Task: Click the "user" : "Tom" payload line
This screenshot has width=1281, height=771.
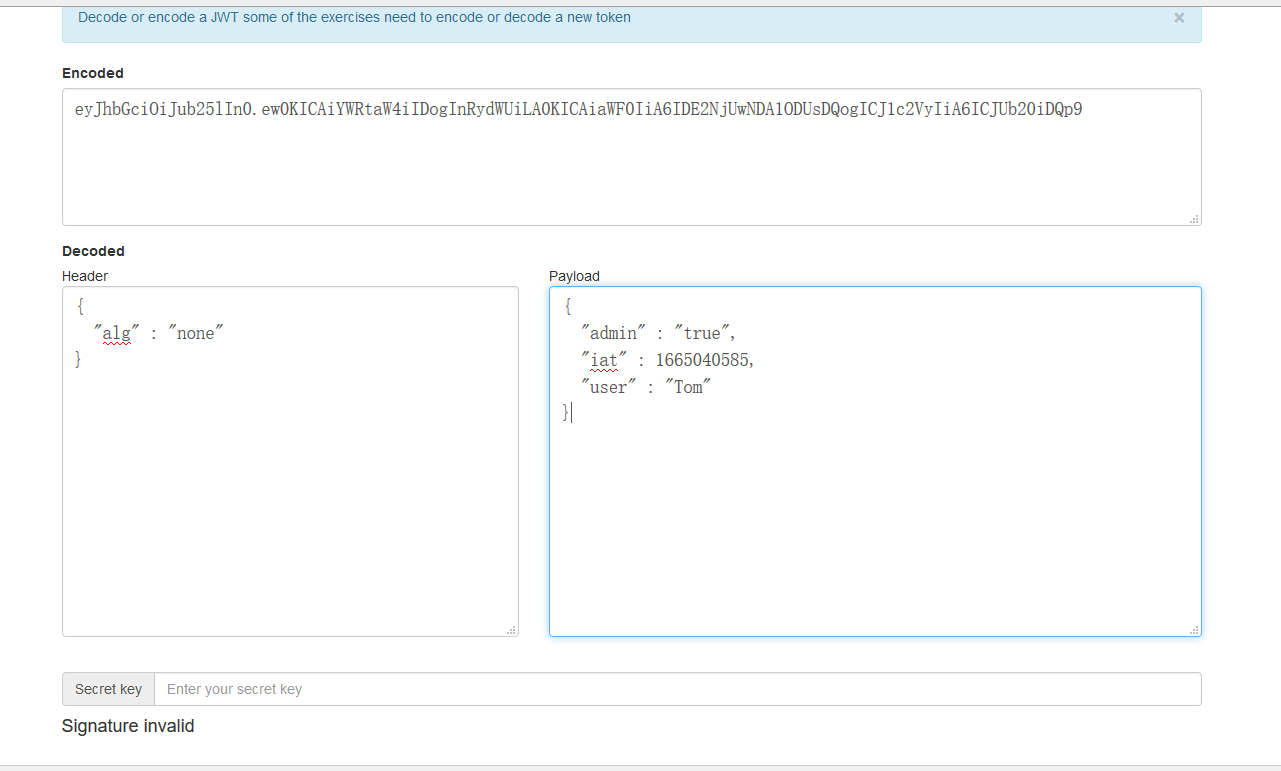Action: (646, 387)
